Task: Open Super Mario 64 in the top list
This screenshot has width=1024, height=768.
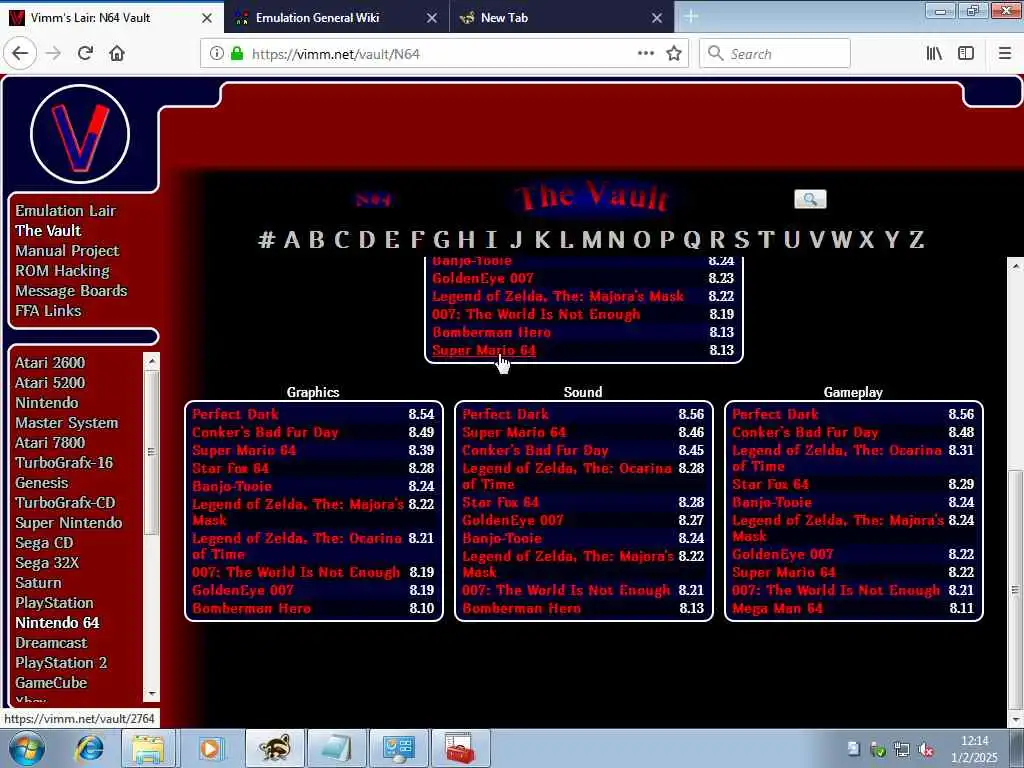Action: 484,350
